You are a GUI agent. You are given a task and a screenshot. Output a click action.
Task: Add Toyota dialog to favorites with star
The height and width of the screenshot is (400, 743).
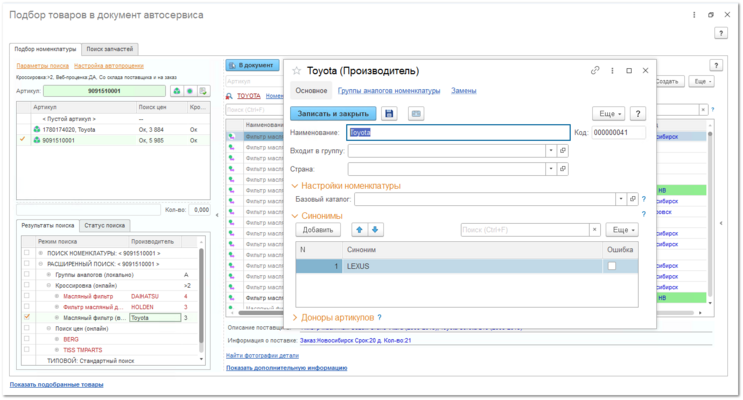pyautogui.click(x=297, y=71)
